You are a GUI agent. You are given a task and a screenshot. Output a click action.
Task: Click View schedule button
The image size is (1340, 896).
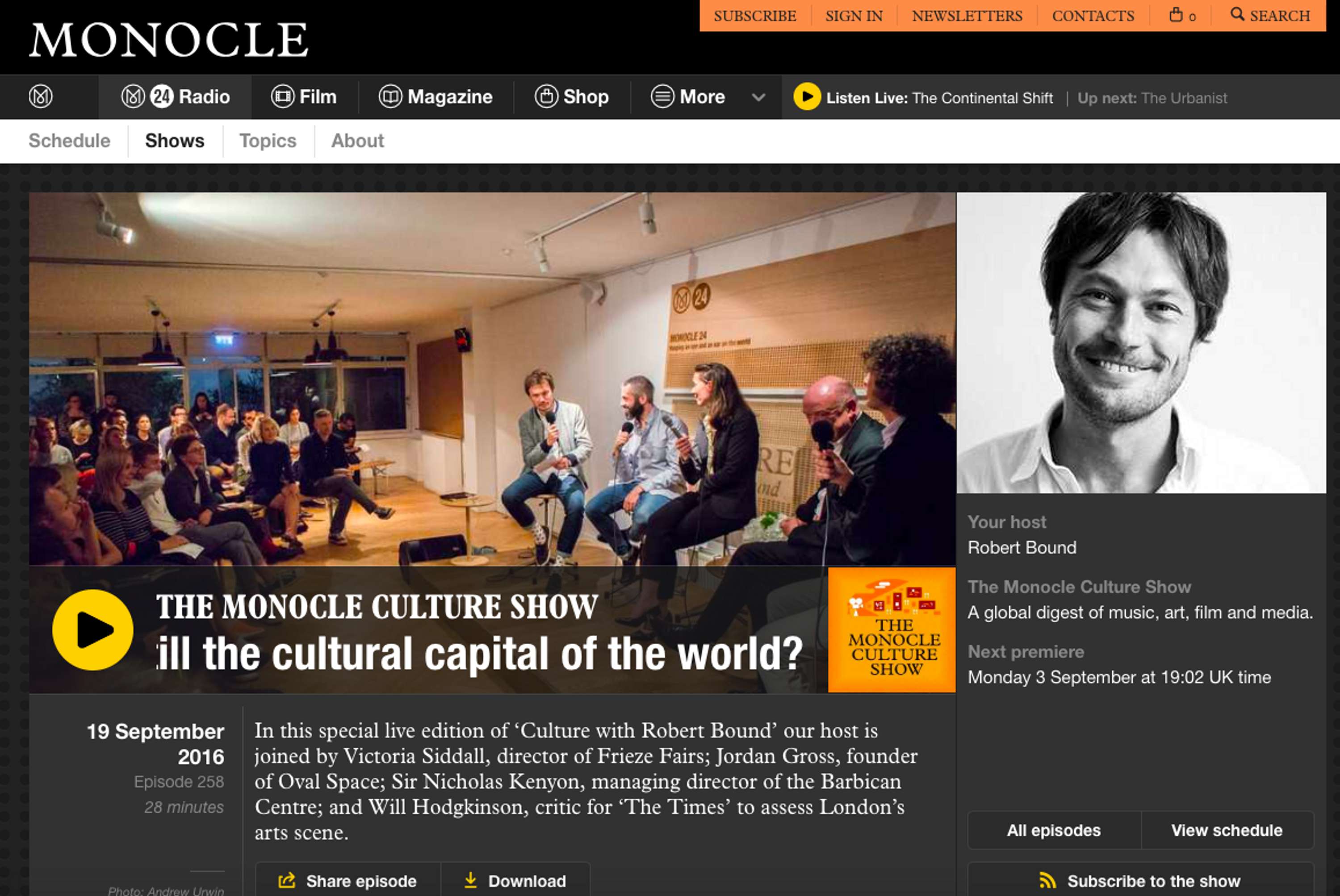1227,830
